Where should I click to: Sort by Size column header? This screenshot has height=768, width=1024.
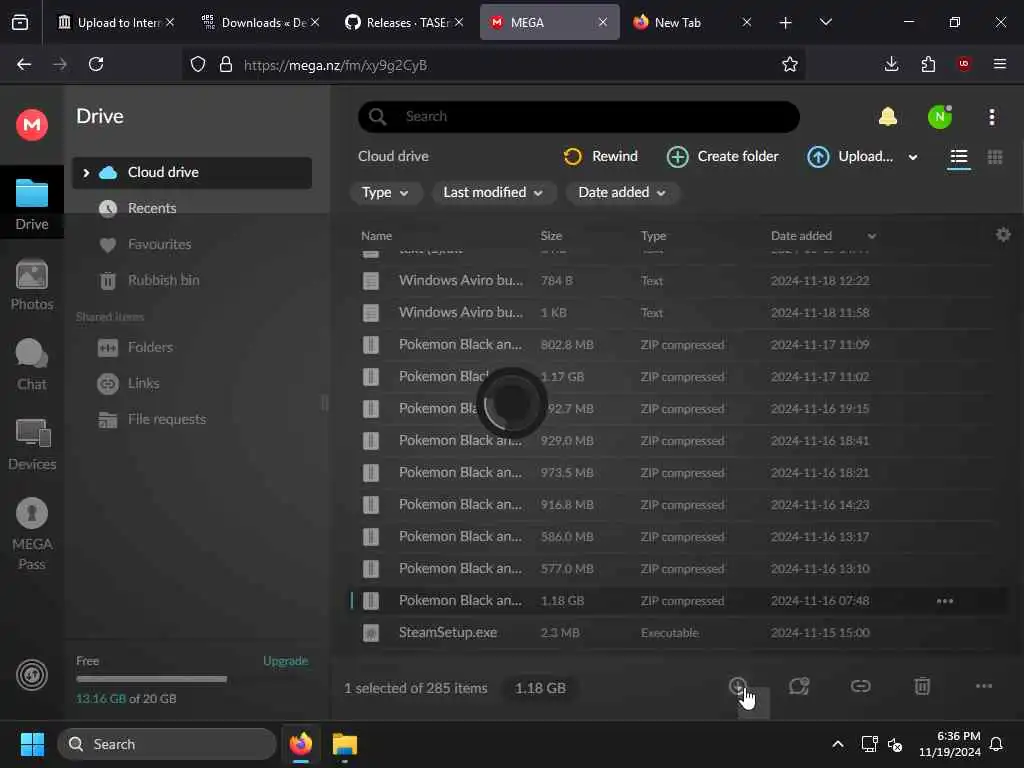(x=551, y=236)
